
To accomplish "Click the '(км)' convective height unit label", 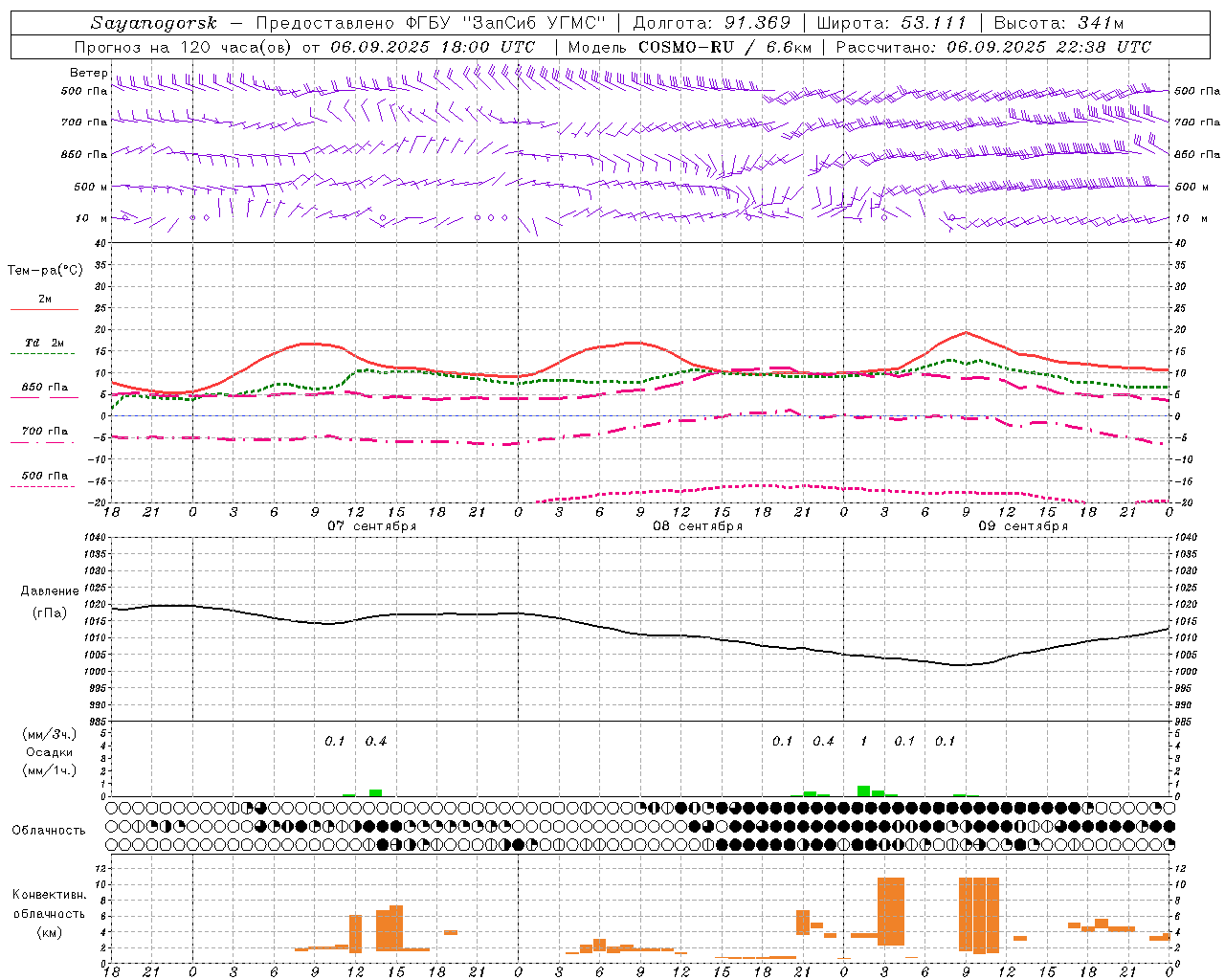I will coord(50,932).
